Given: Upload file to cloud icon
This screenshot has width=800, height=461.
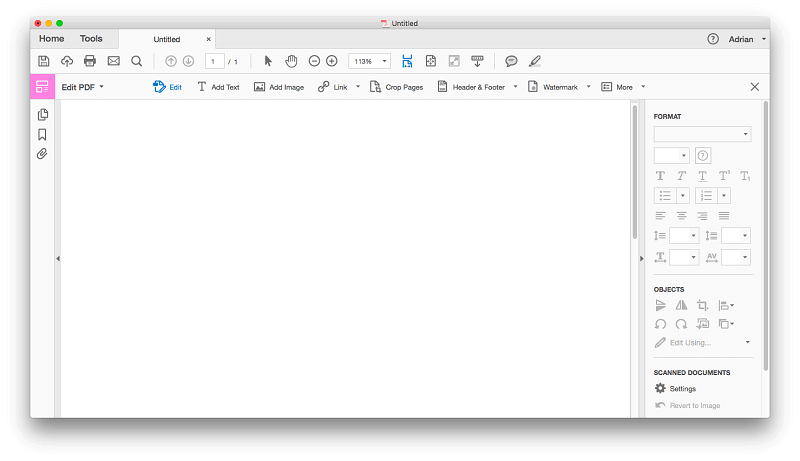Looking at the screenshot, I should pos(67,61).
